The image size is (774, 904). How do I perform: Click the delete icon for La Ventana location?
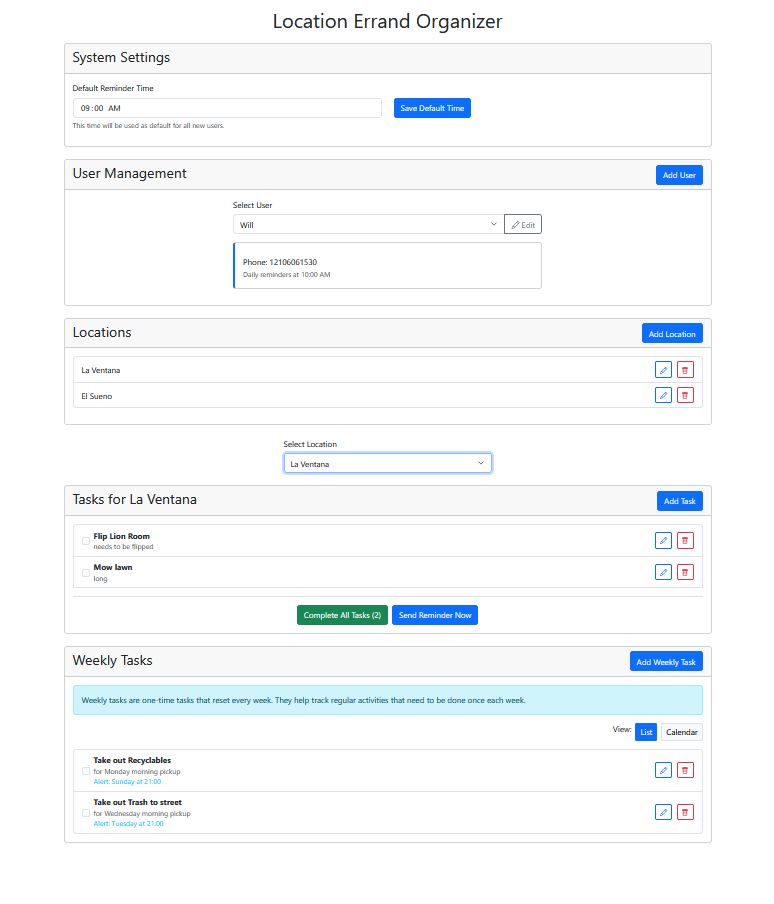point(684,369)
